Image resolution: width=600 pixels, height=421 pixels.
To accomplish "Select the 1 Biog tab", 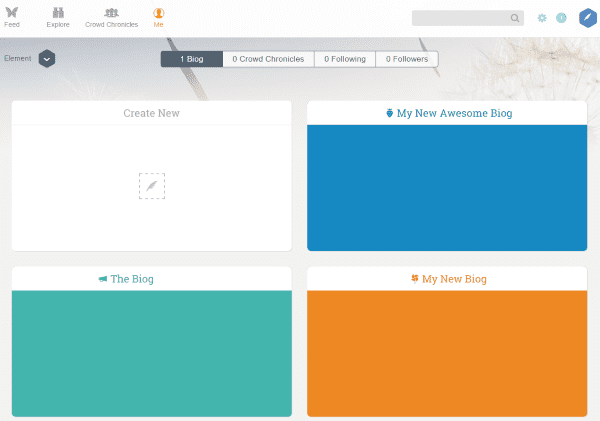I will (x=191, y=59).
